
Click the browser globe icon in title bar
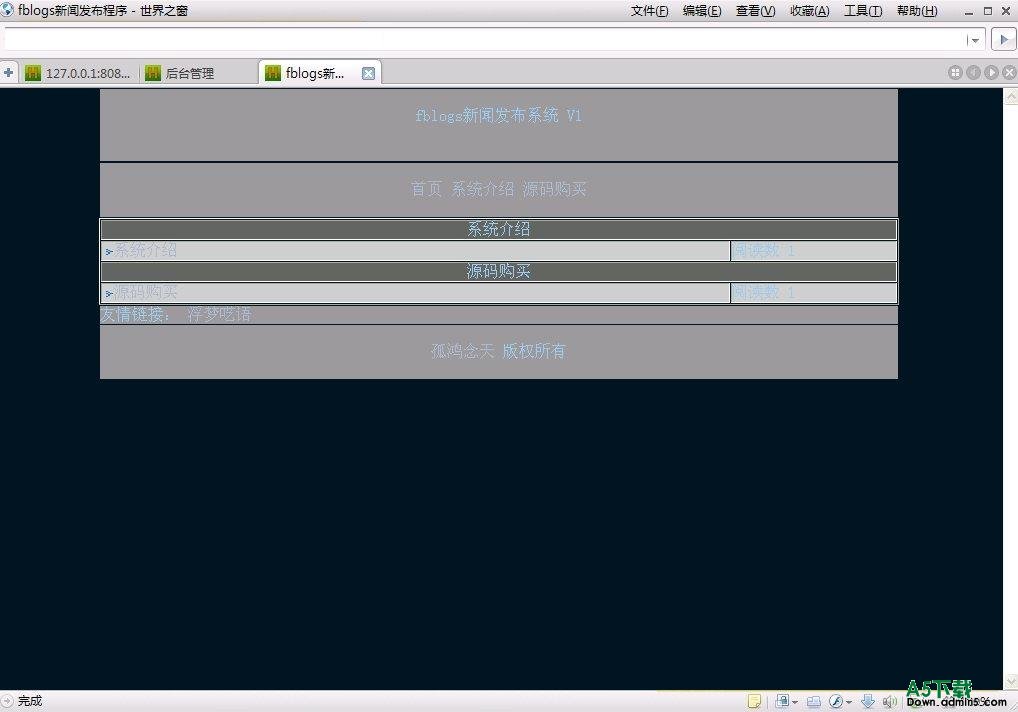(7, 10)
